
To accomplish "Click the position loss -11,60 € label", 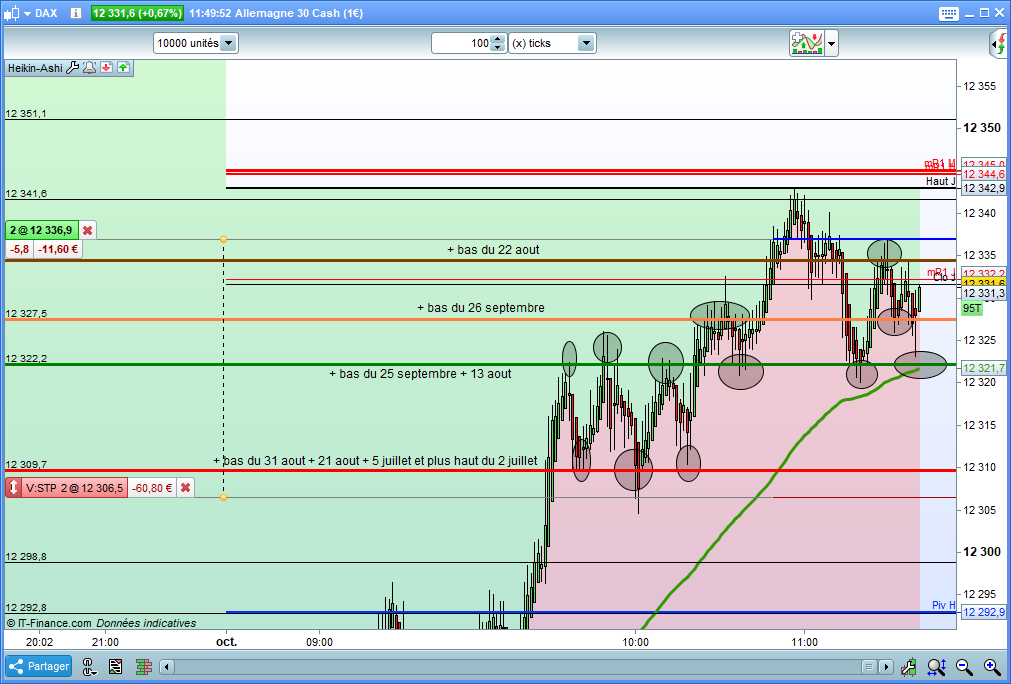I will [x=58, y=249].
